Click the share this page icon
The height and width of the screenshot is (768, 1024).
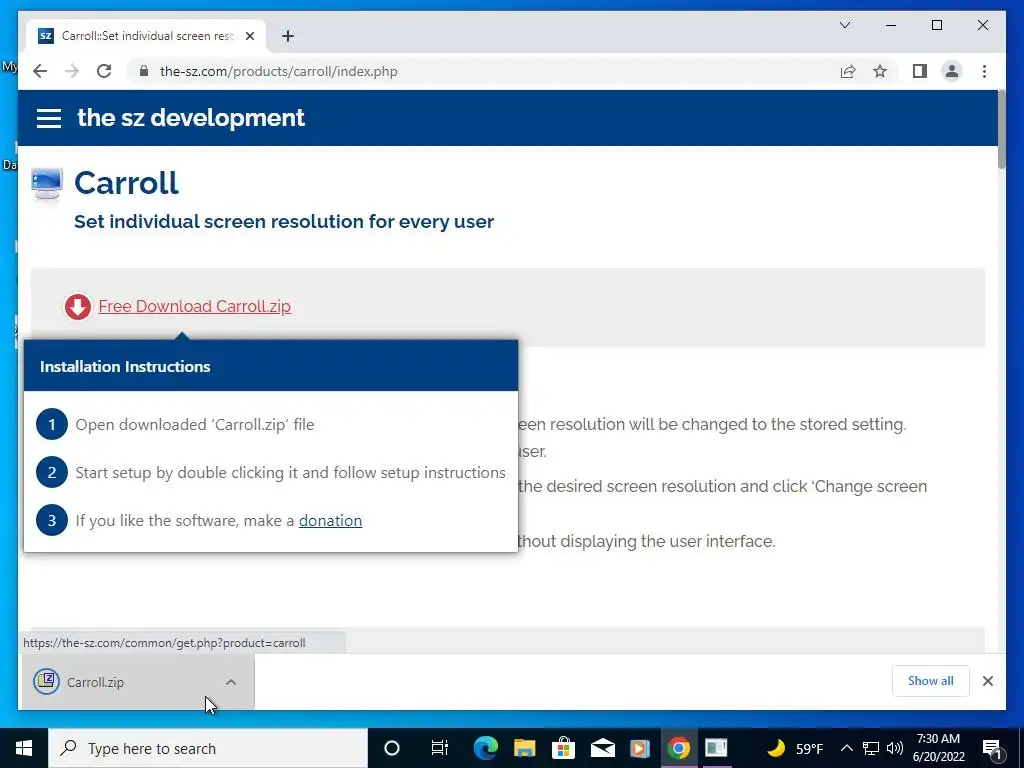tap(848, 71)
